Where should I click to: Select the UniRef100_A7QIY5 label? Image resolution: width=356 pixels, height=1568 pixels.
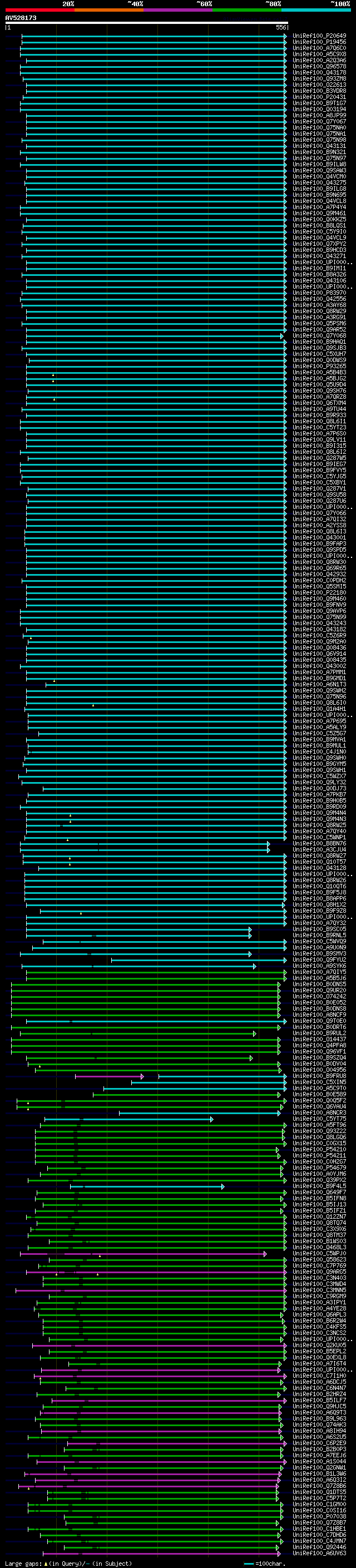tap(319, 972)
